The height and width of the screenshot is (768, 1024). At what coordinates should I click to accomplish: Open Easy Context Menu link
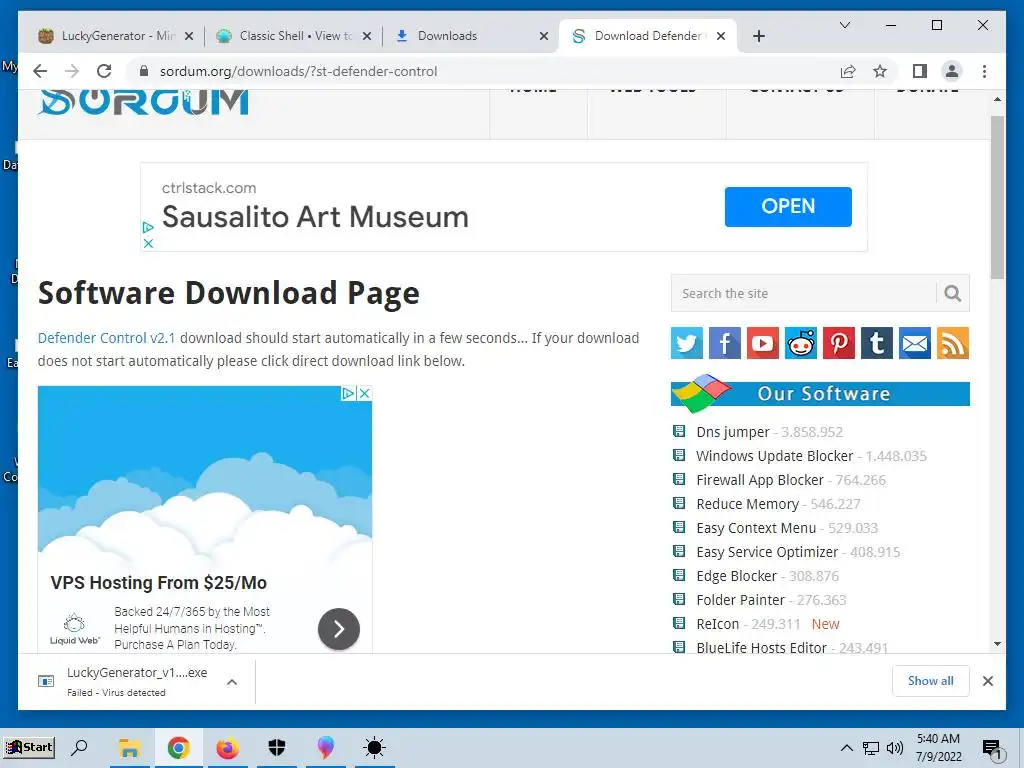click(756, 528)
